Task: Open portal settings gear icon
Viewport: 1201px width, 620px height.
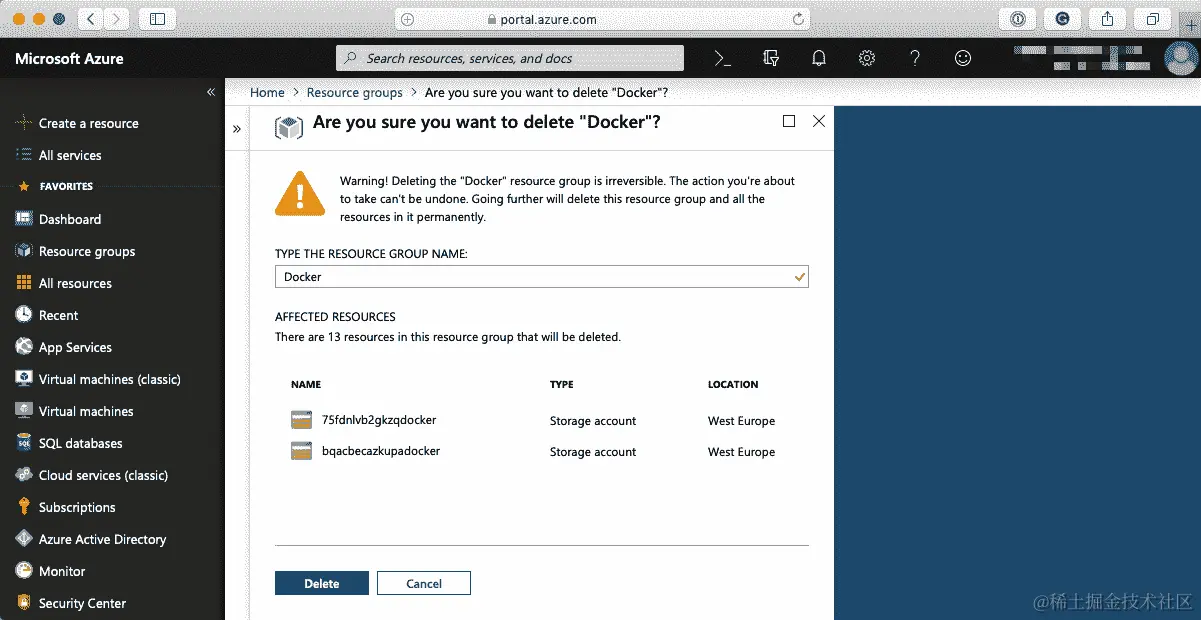Action: pos(867,59)
